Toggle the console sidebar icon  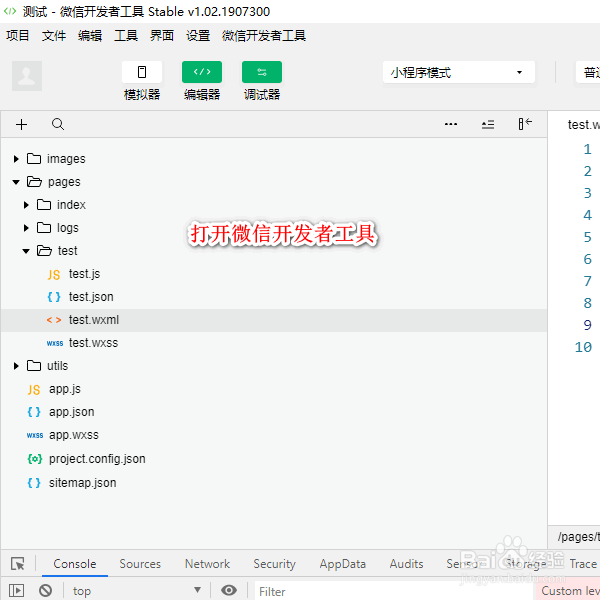point(16,590)
